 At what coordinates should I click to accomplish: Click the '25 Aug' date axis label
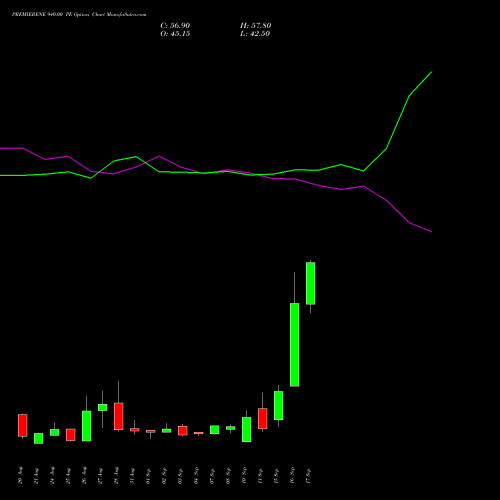click(x=68, y=476)
